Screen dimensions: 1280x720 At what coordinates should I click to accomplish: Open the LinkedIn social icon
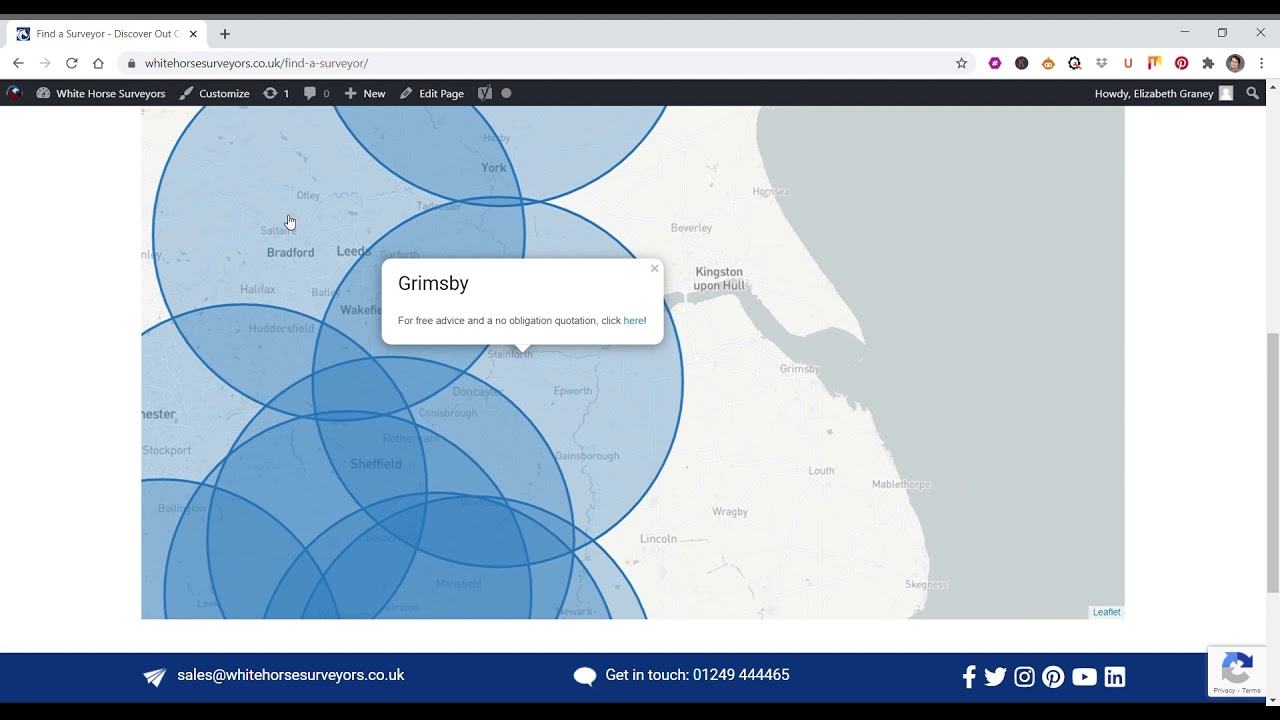[x=1115, y=677]
